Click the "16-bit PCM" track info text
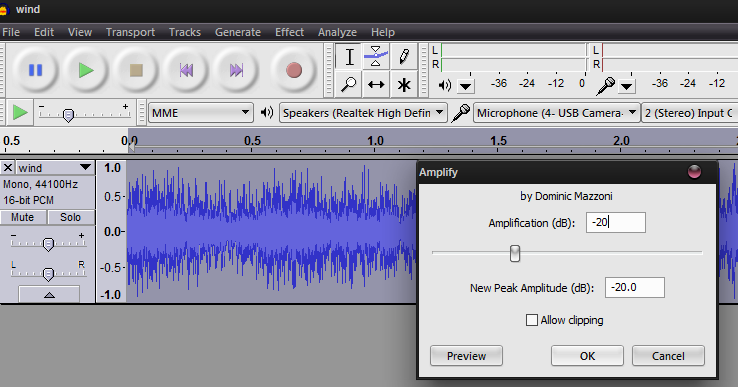Screen dimensions: 738x387 click(28, 200)
